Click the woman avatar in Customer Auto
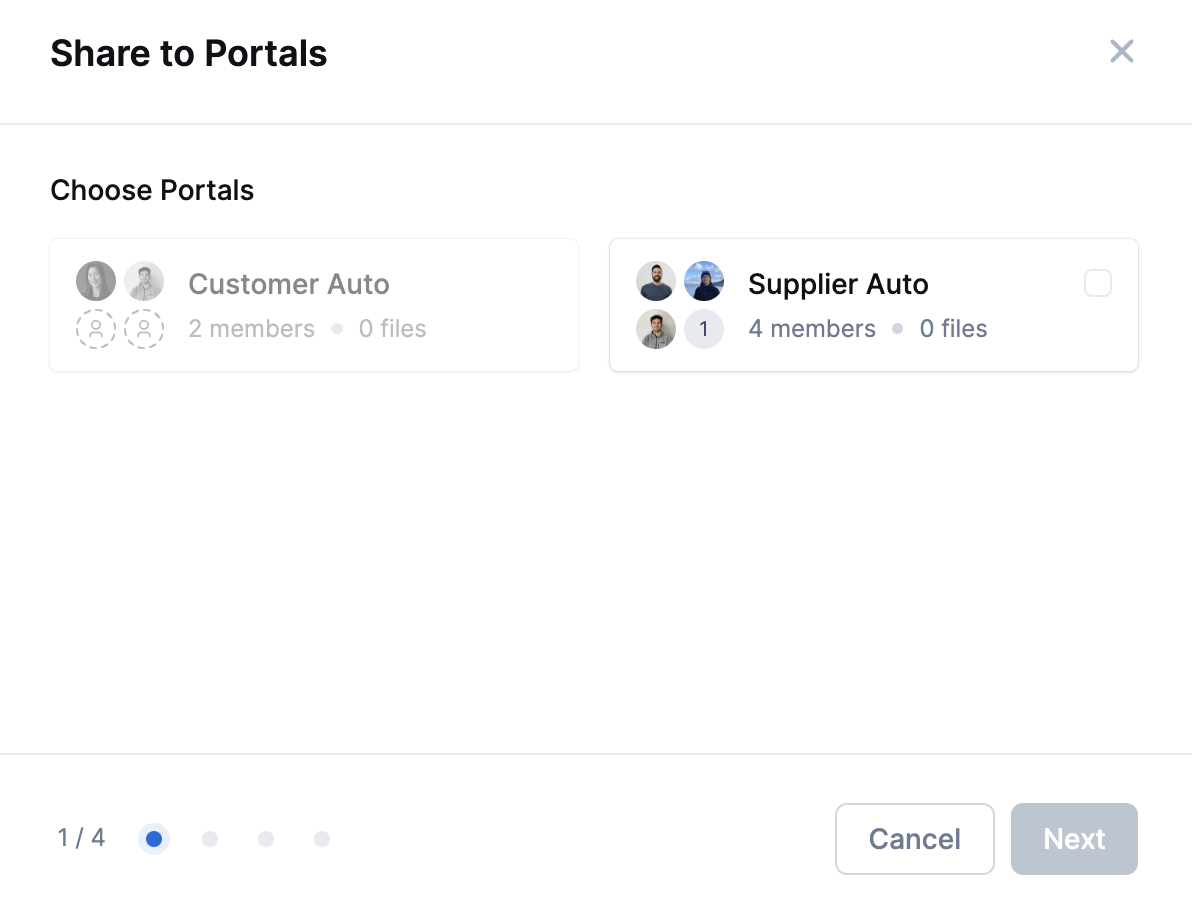 pos(96,282)
